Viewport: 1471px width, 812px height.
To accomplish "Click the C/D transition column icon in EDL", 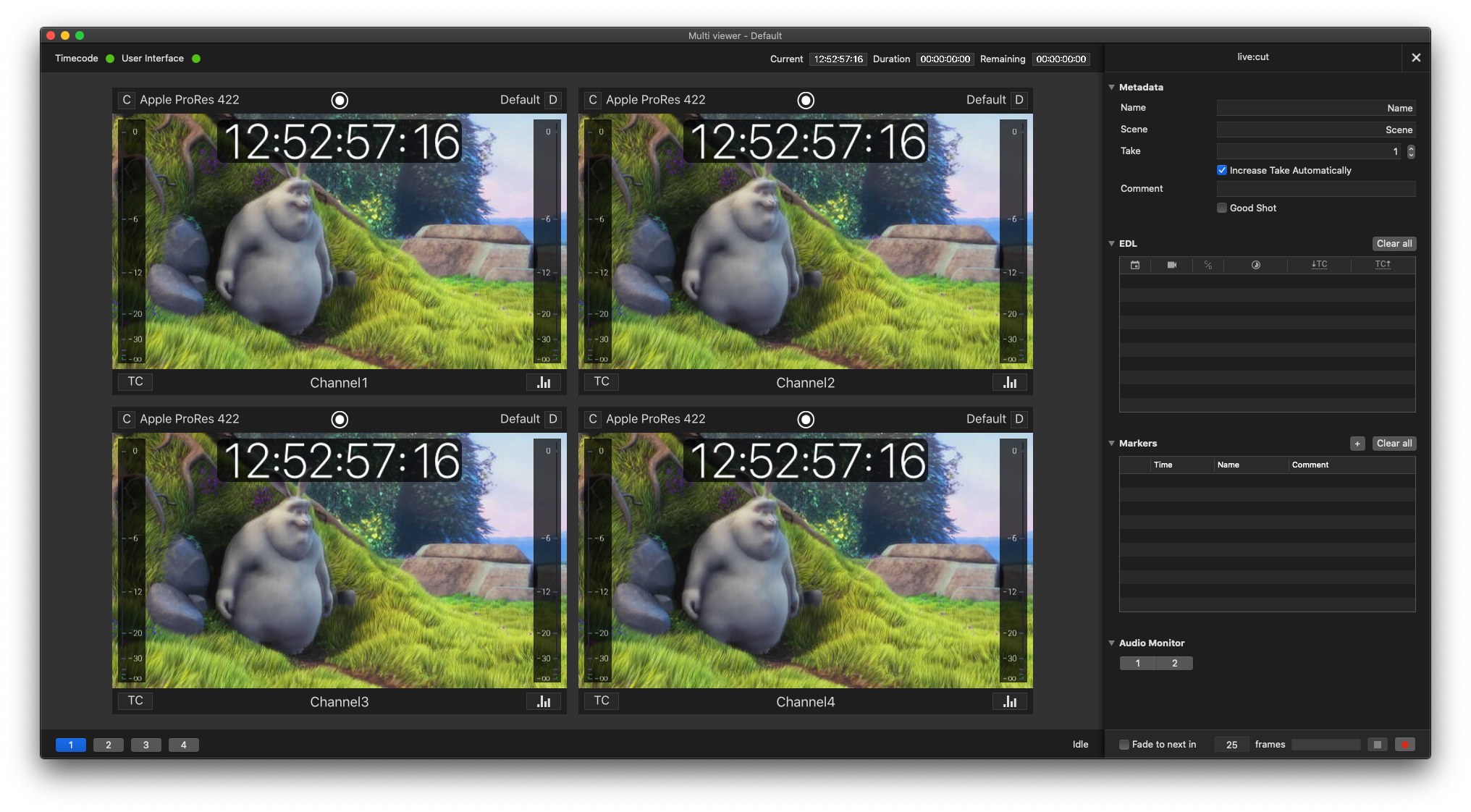I will tap(1208, 265).
